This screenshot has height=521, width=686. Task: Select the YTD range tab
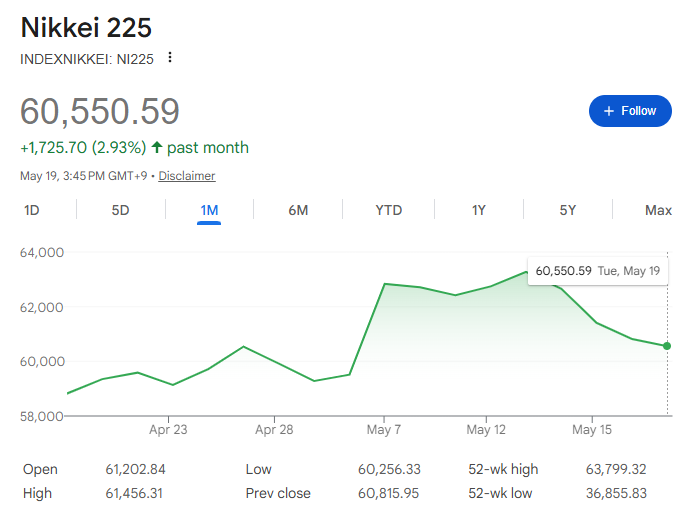pyautogui.click(x=388, y=210)
